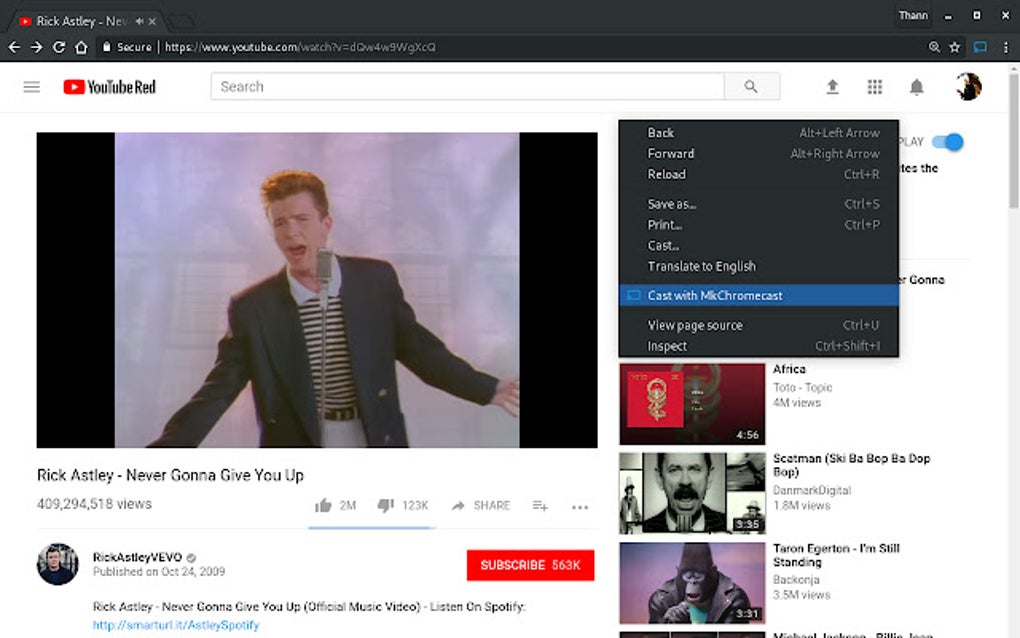The width and height of the screenshot is (1020, 638).
Task: Open the browser's three-dot options menu
Action: (x=1005, y=46)
